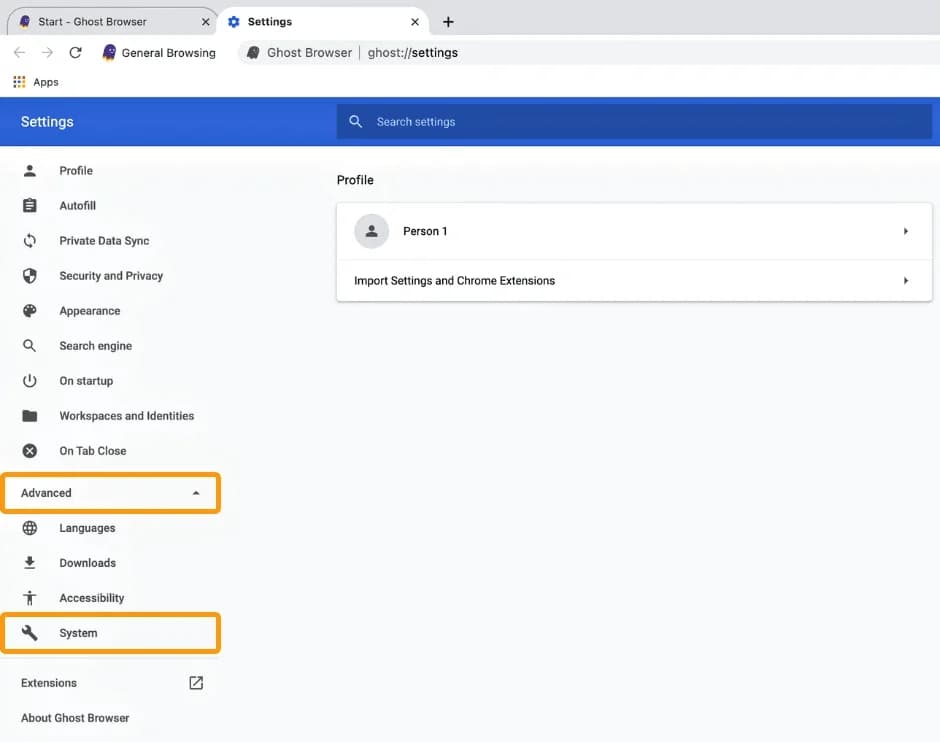The height and width of the screenshot is (742, 940).
Task: Open About Ghost Browser
Action: 74,718
